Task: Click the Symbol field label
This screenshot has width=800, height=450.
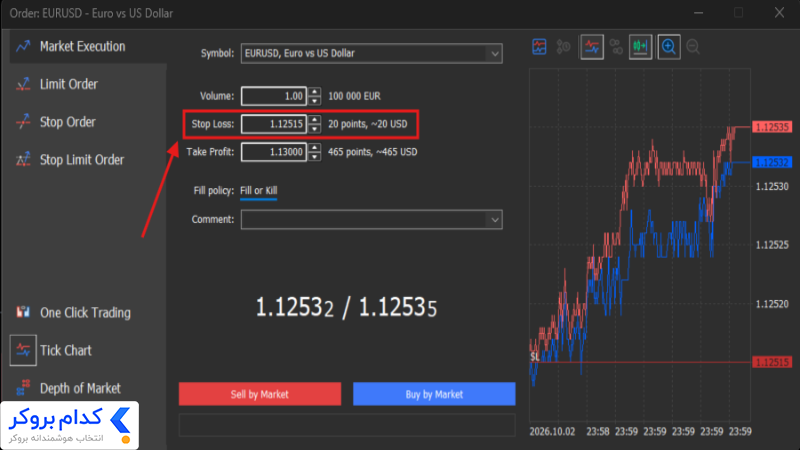Action: (217, 53)
